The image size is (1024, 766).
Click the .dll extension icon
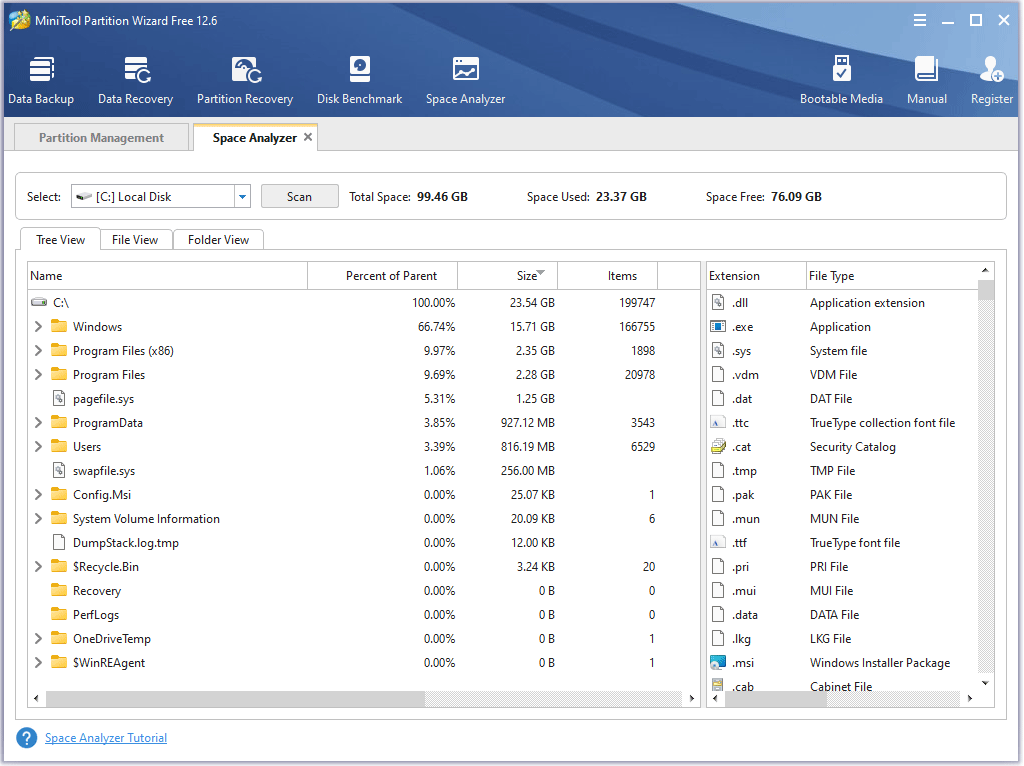pos(718,302)
